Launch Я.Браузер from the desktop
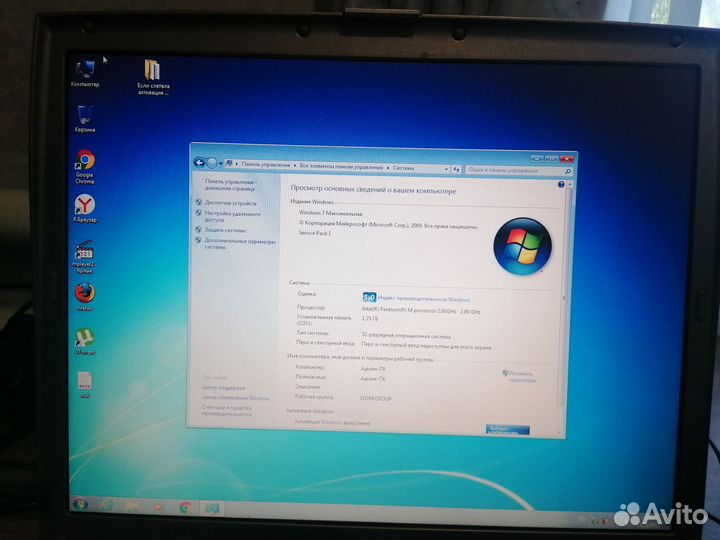The width and height of the screenshot is (720, 540). [x=85, y=208]
